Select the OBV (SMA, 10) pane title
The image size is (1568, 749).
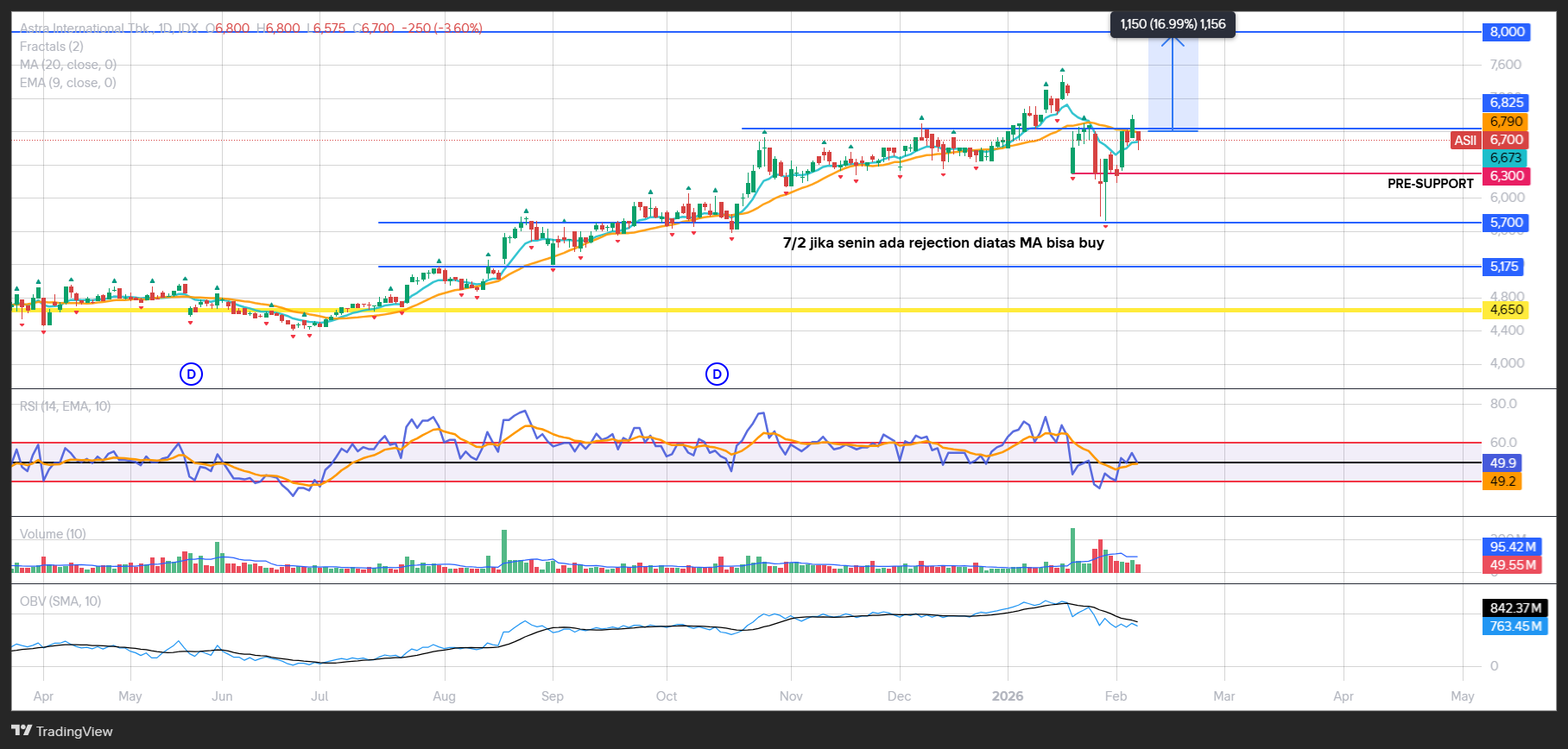(x=60, y=601)
